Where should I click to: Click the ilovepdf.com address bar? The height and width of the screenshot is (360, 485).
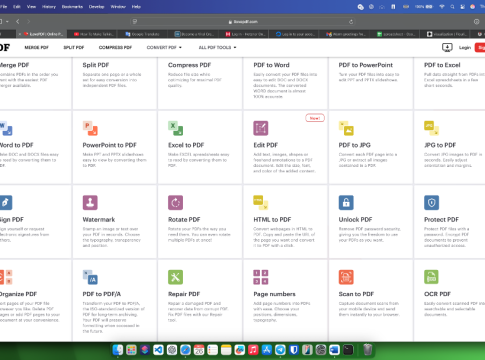point(243,22)
